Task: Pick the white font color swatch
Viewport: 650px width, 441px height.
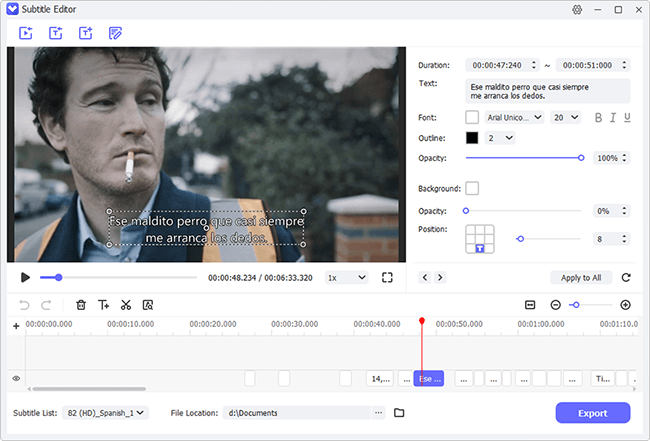Action: [472, 117]
